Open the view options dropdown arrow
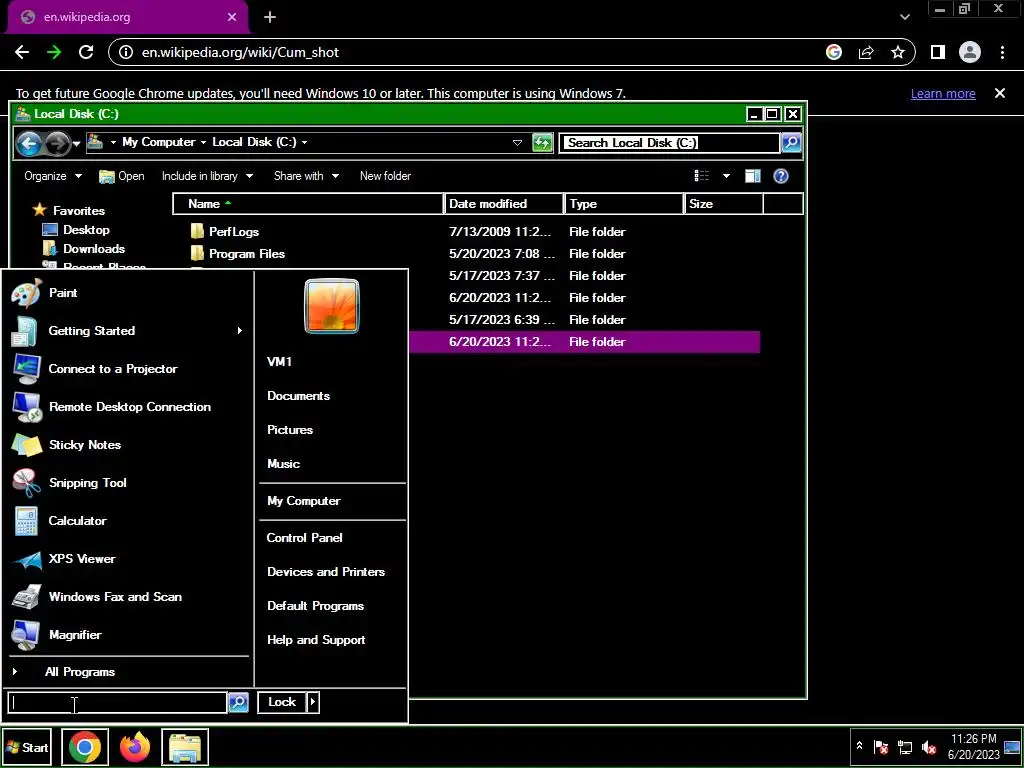 tap(726, 176)
